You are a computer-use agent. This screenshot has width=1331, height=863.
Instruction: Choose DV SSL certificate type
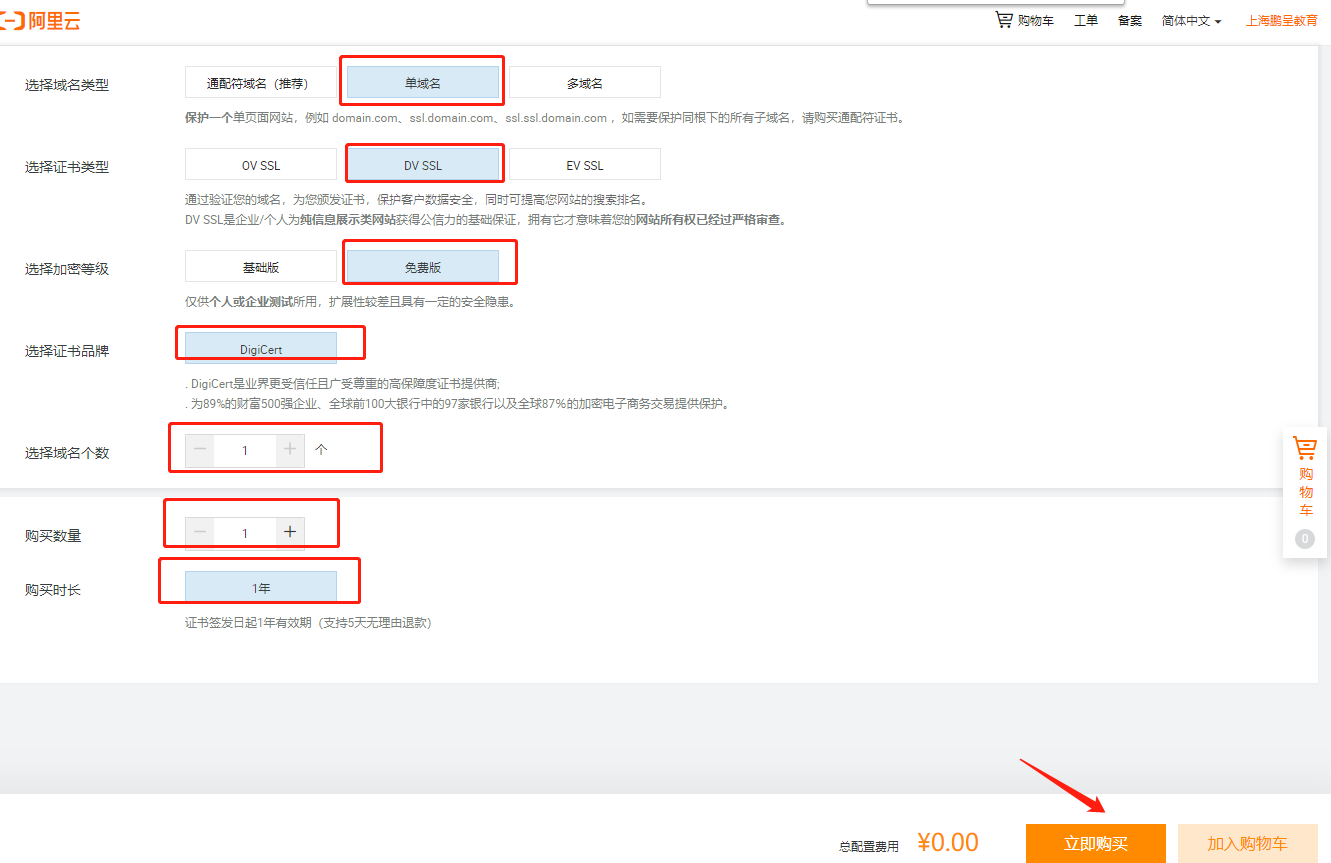pos(422,165)
